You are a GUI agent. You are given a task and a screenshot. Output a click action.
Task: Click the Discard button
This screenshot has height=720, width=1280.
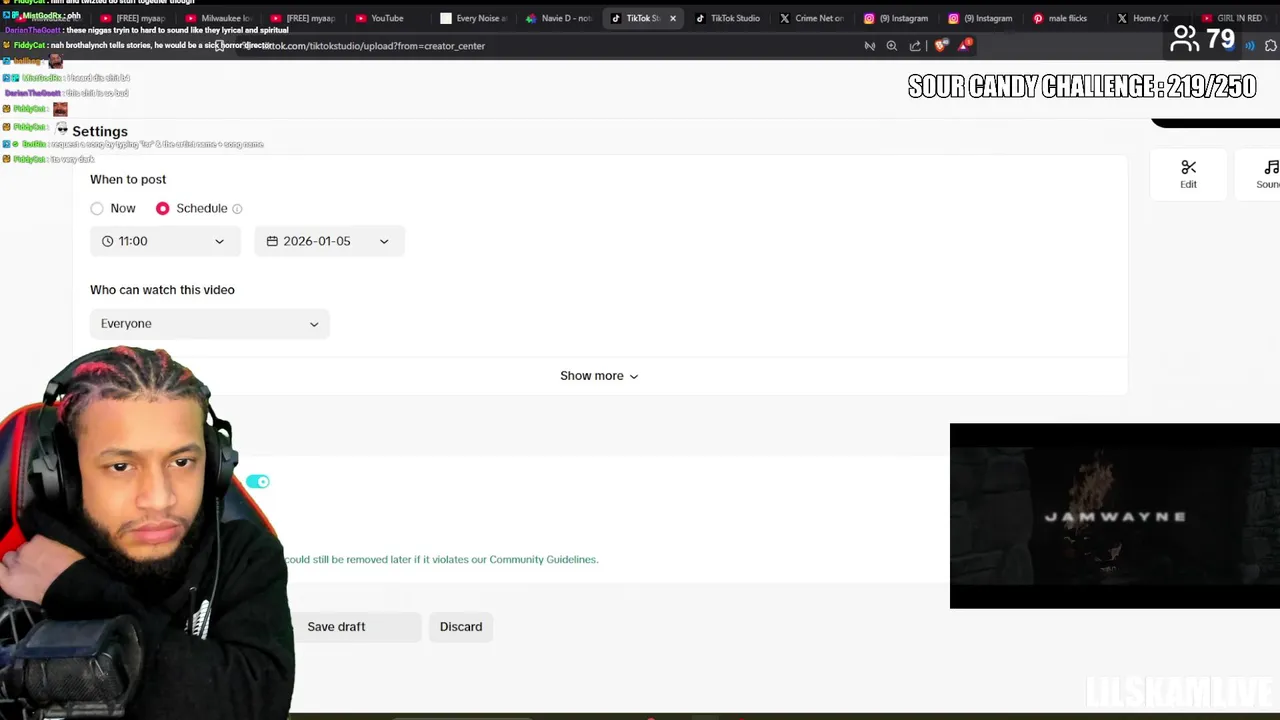pos(461,627)
